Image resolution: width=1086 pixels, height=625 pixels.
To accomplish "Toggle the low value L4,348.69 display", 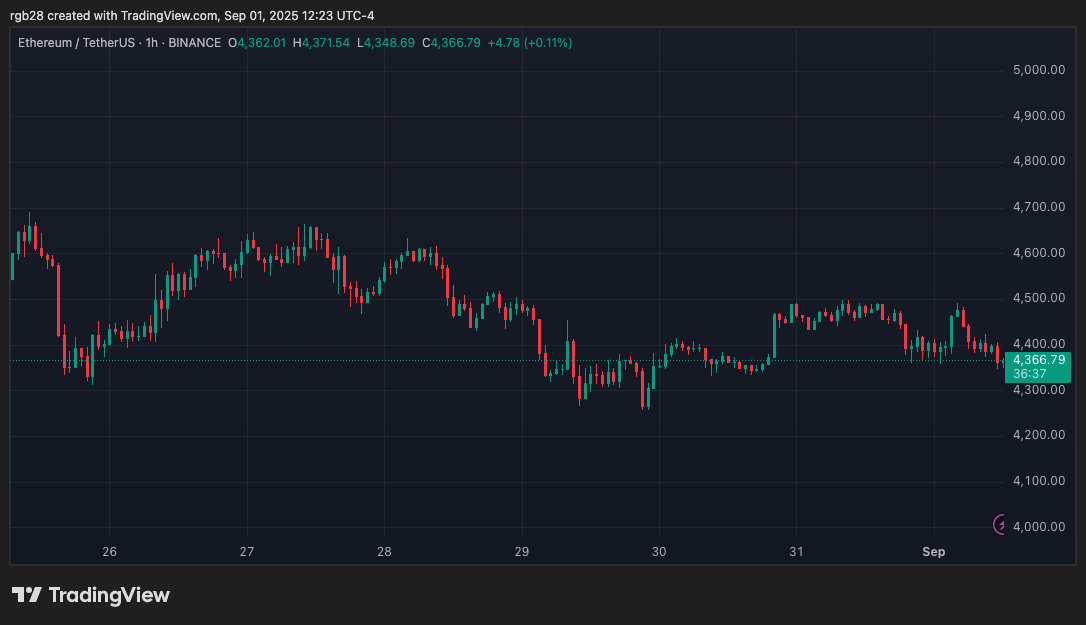I will pyautogui.click(x=387, y=43).
